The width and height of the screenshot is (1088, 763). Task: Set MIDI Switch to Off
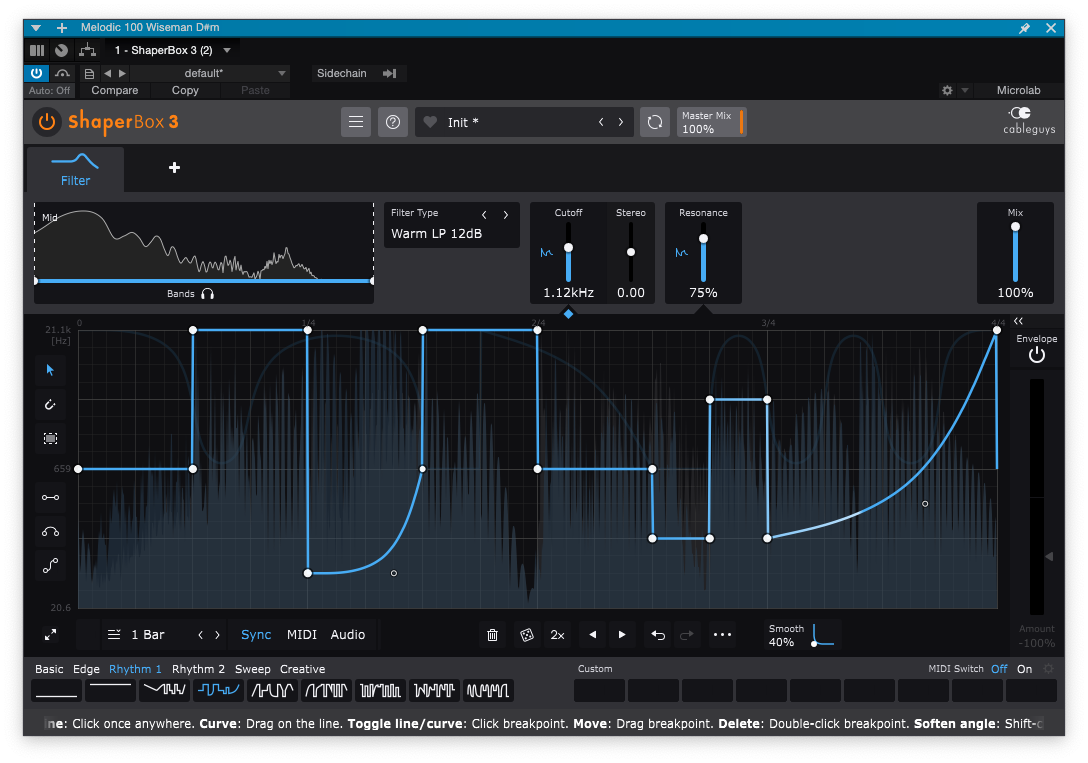click(999, 669)
